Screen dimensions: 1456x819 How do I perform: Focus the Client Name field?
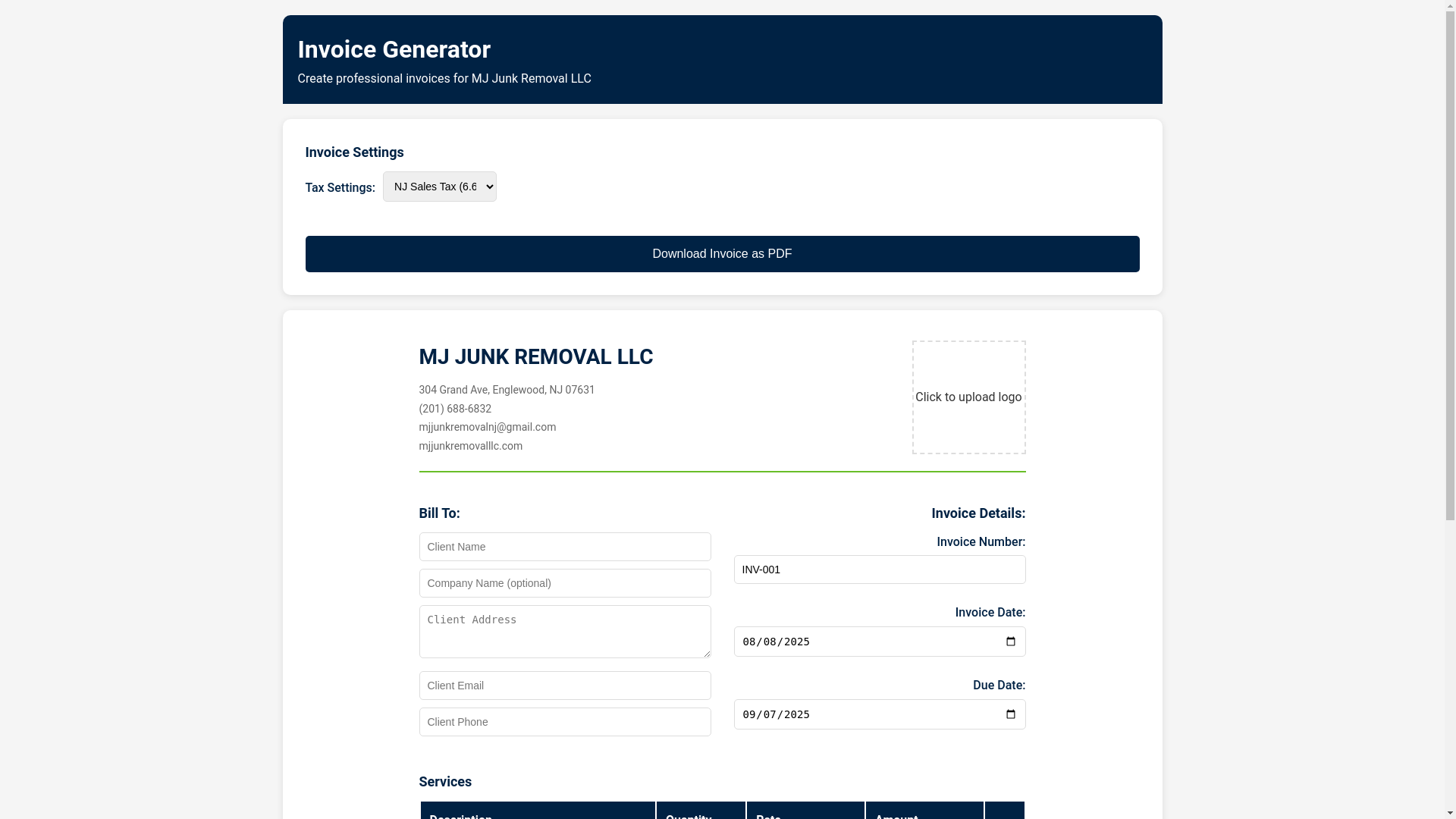tap(565, 547)
